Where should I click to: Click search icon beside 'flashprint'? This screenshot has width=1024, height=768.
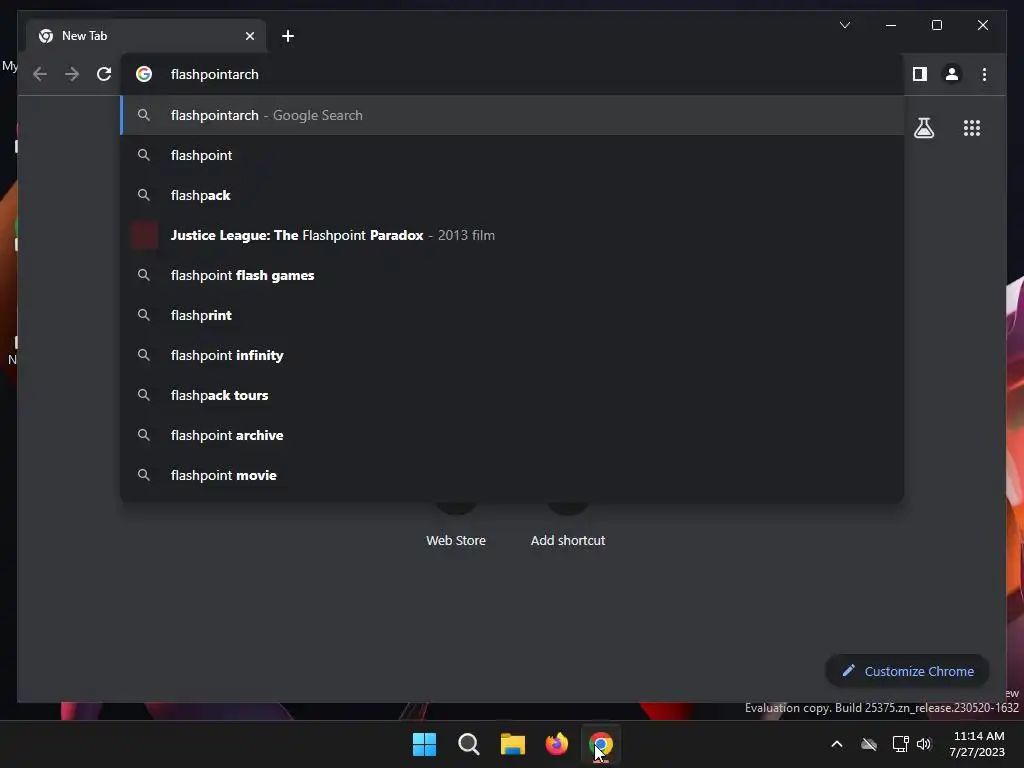coord(144,315)
